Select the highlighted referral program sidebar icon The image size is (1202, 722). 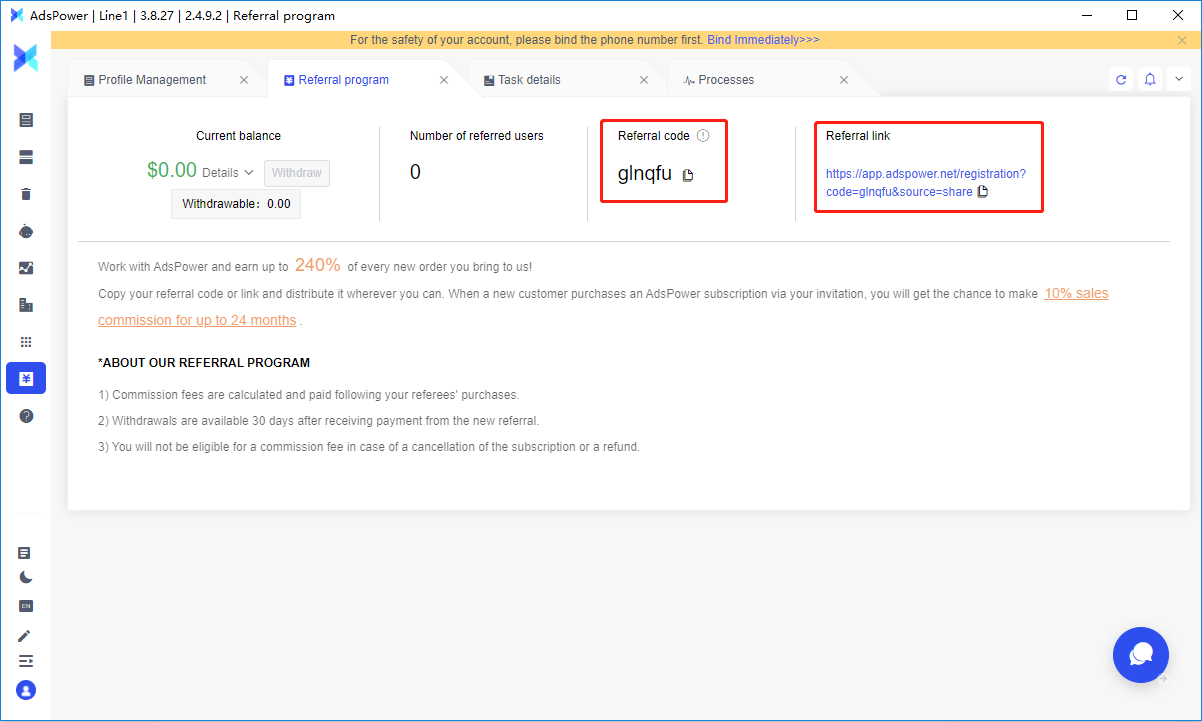pos(26,378)
